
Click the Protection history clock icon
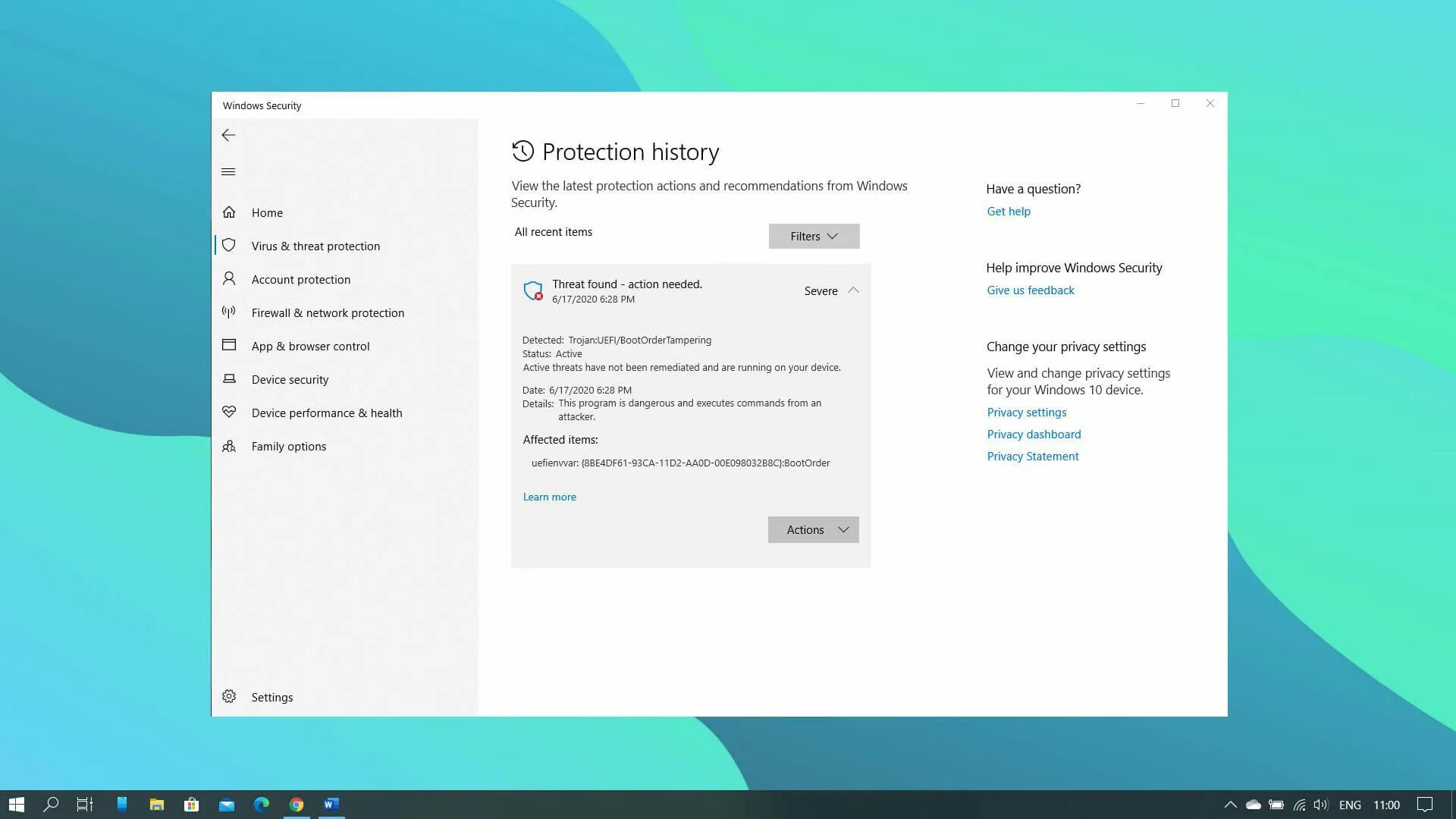coord(523,151)
